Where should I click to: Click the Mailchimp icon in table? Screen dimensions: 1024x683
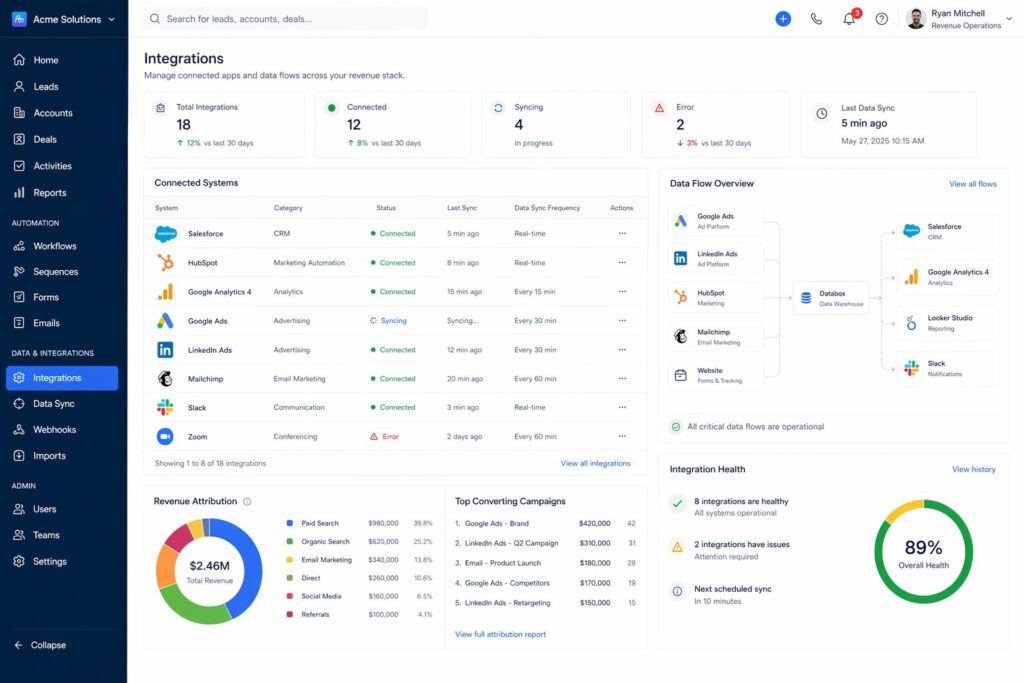[165, 378]
